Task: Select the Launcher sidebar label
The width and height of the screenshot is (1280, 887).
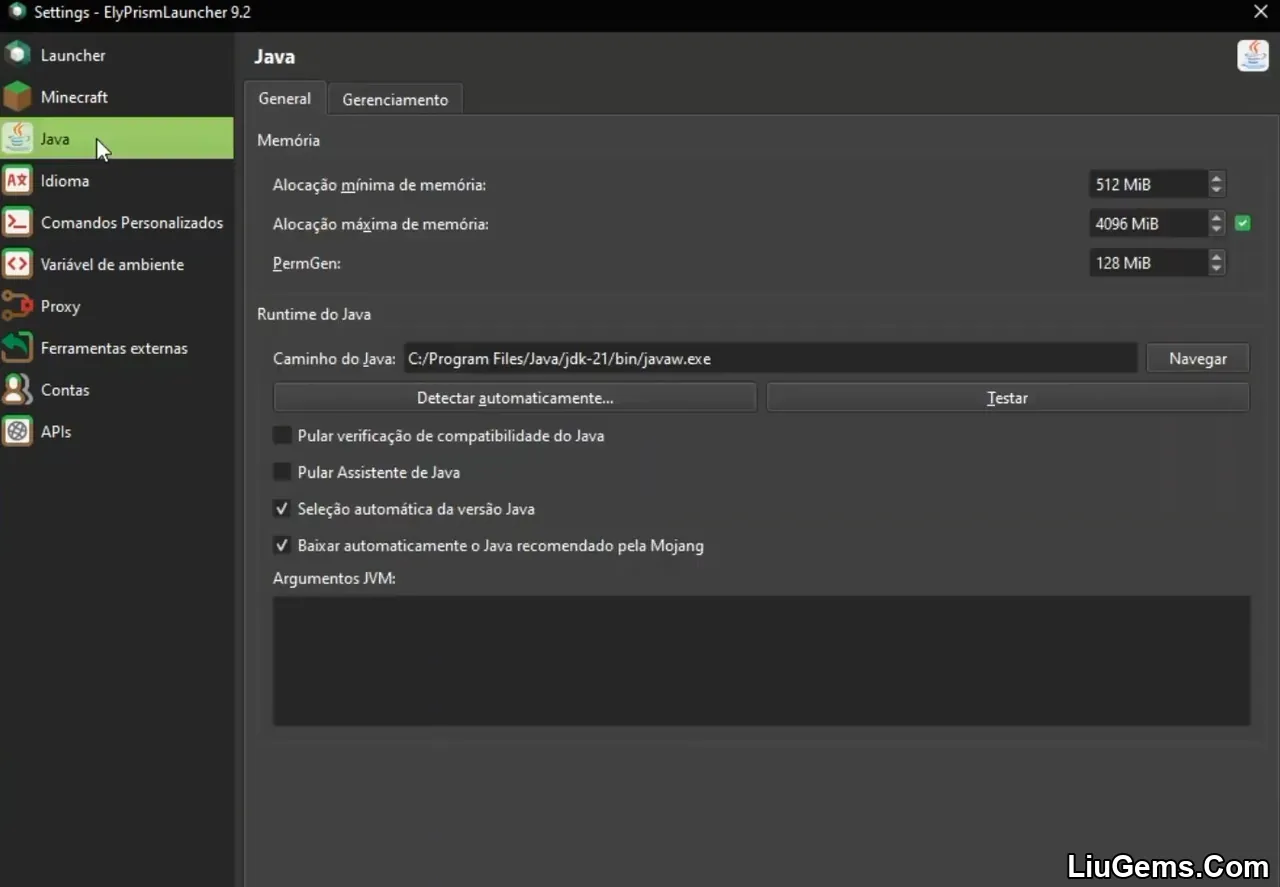Action: [x=73, y=55]
